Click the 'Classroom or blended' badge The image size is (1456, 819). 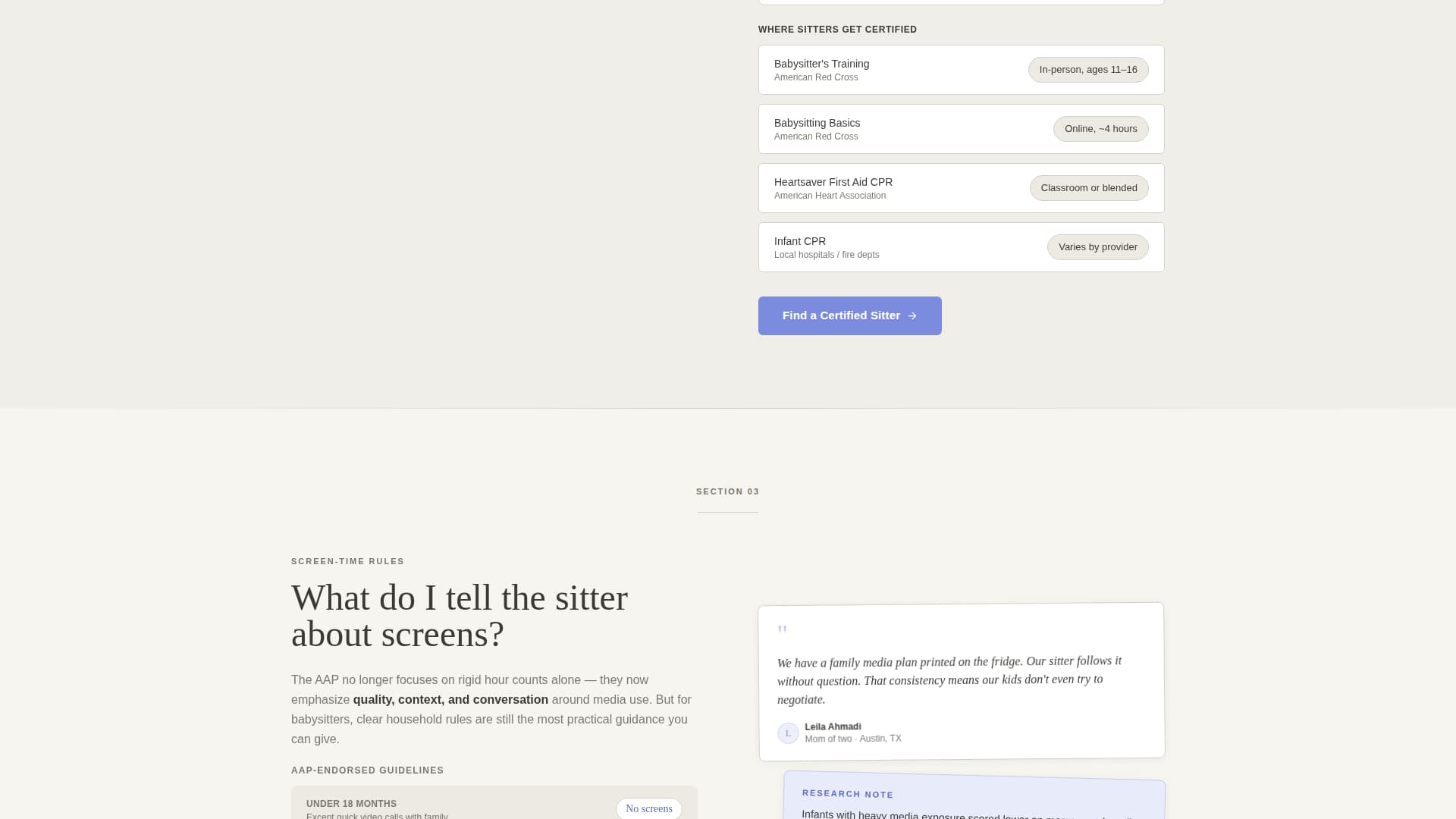click(1089, 188)
